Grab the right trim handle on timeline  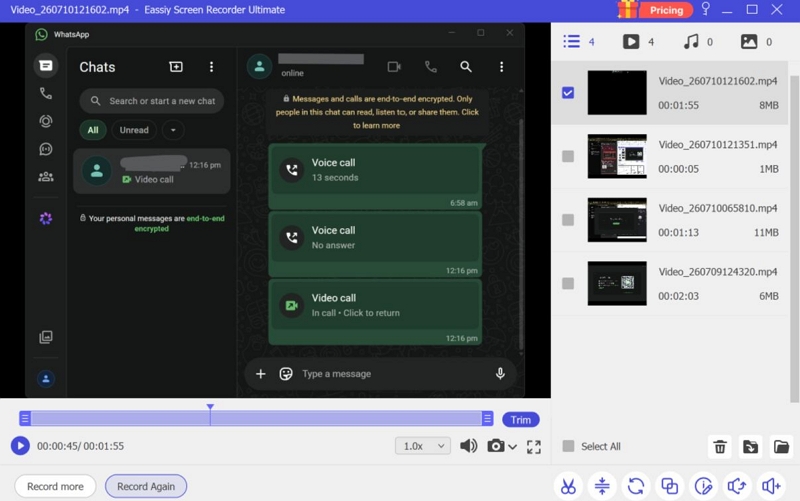tap(487, 419)
